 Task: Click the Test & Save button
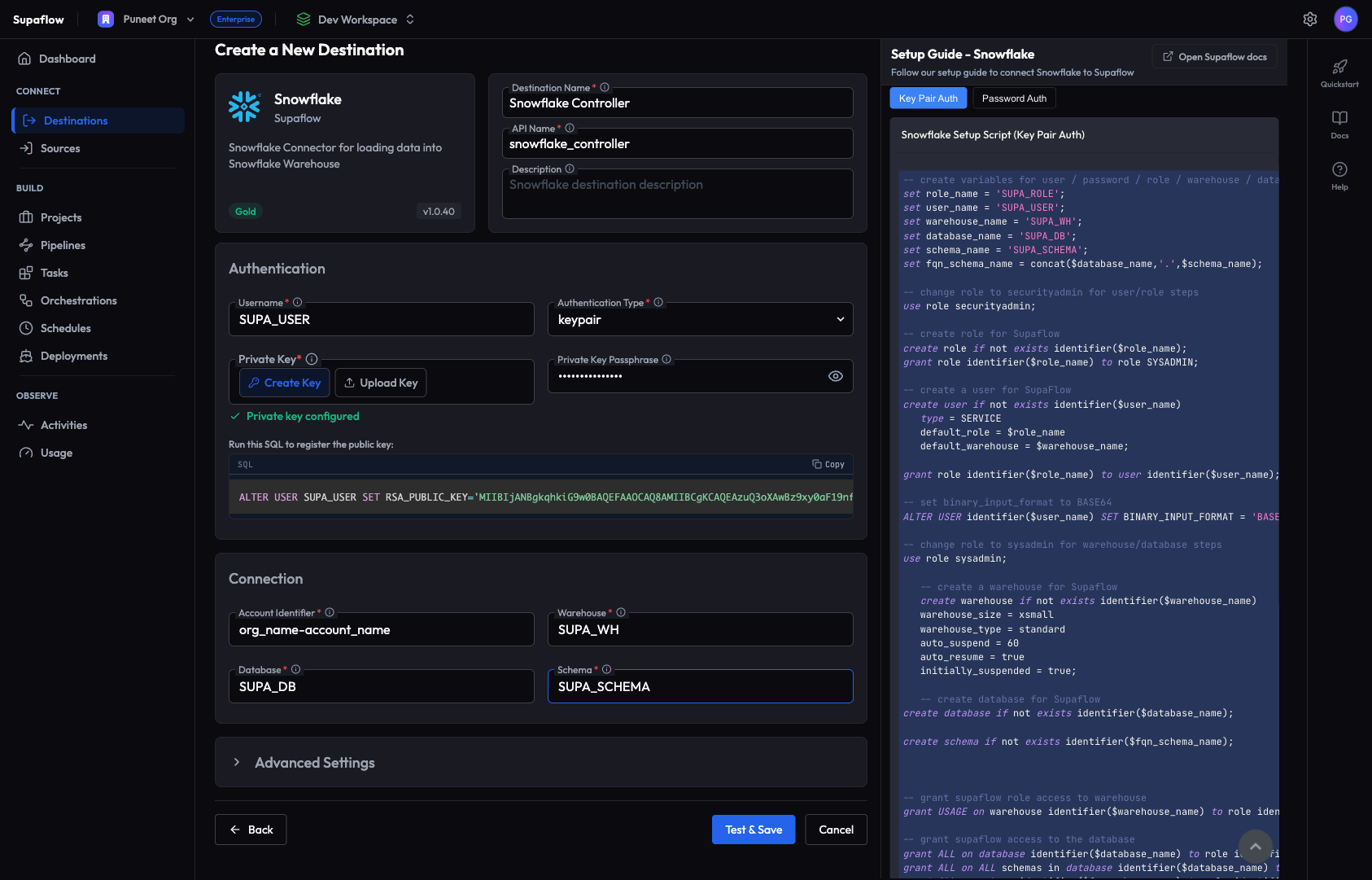(753, 829)
